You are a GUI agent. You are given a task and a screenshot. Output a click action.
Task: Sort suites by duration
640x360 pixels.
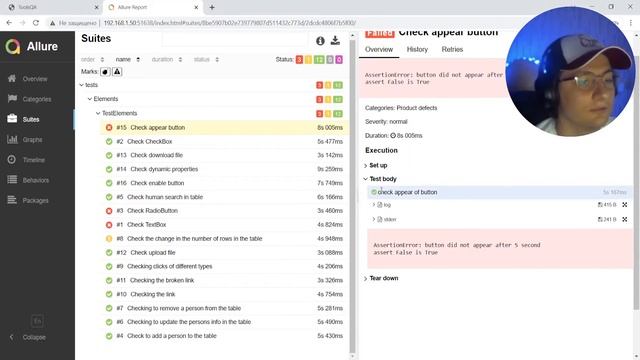167,60
